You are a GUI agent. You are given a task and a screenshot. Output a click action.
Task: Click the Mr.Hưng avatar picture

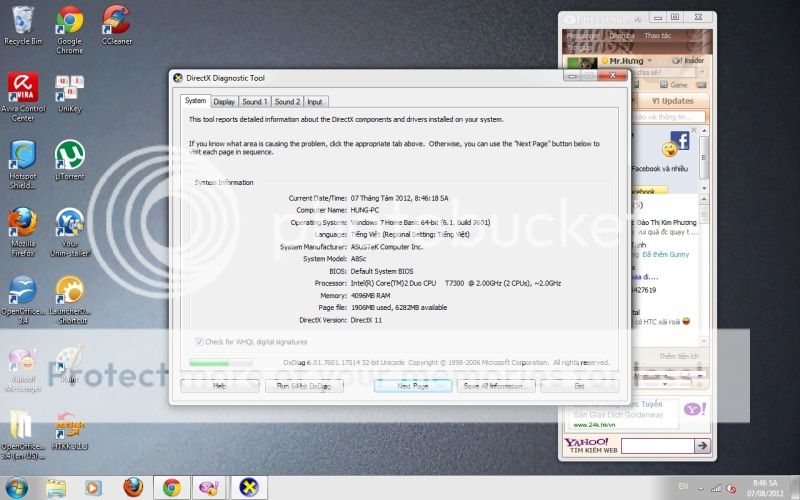click(x=583, y=63)
